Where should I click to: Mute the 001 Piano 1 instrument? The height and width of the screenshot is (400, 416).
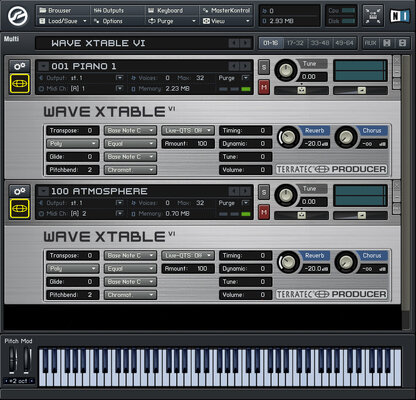coord(264,87)
